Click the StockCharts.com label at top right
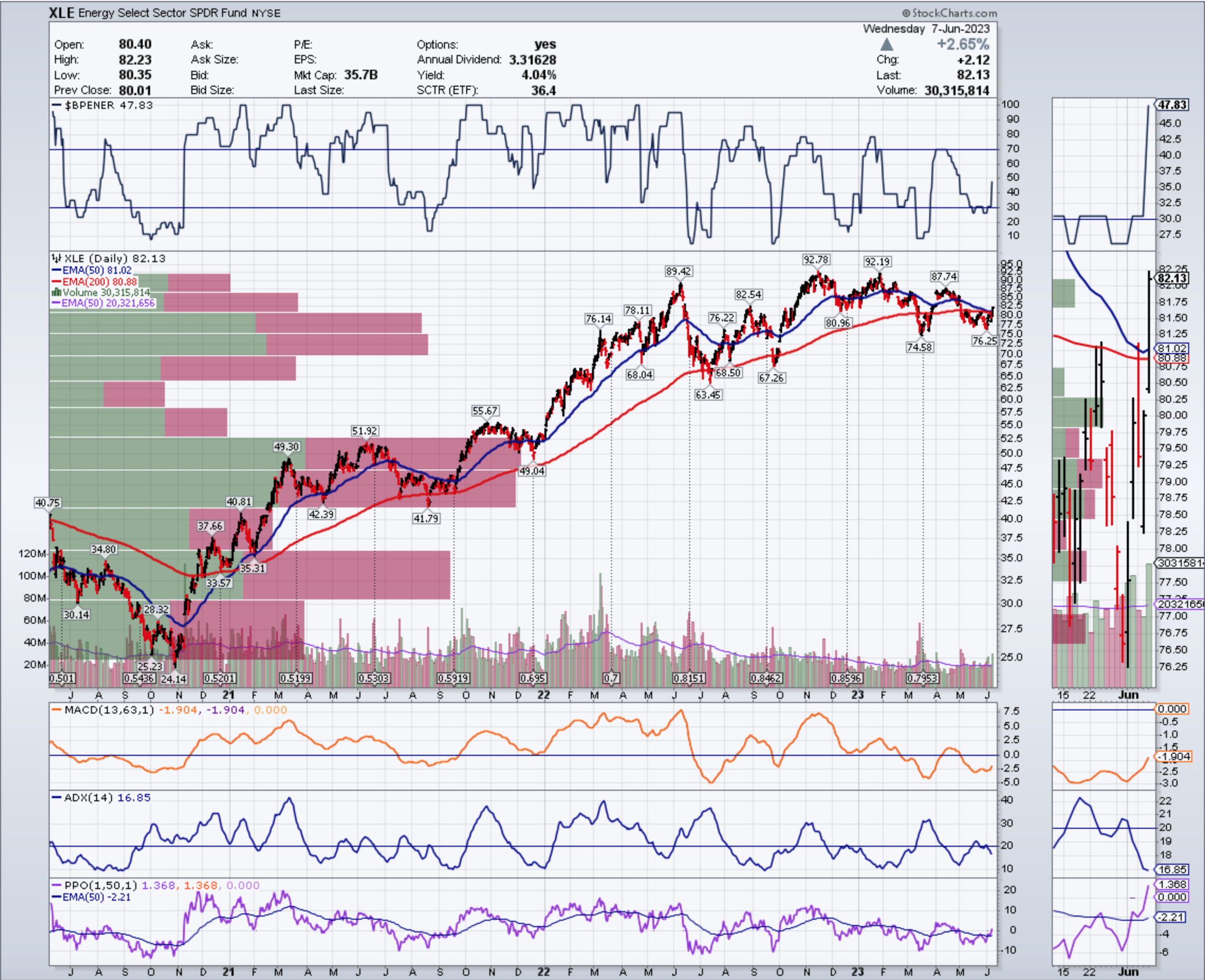 click(x=949, y=13)
